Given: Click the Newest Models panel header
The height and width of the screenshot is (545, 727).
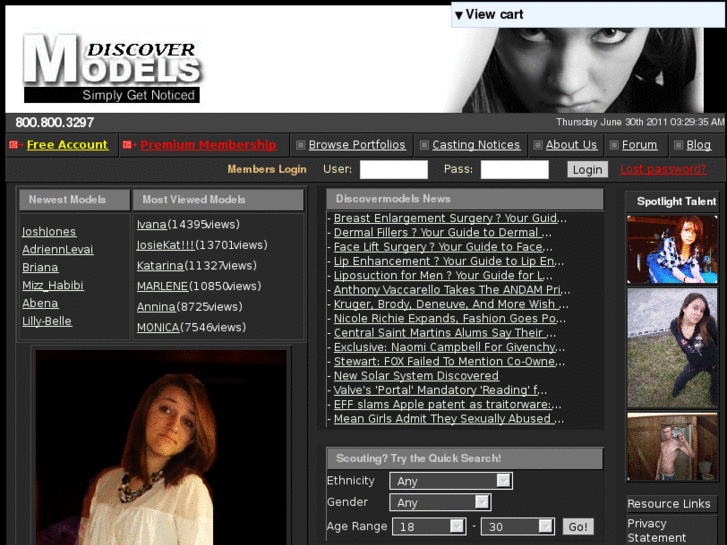Looking at the screenshot, I should (74, 199).
